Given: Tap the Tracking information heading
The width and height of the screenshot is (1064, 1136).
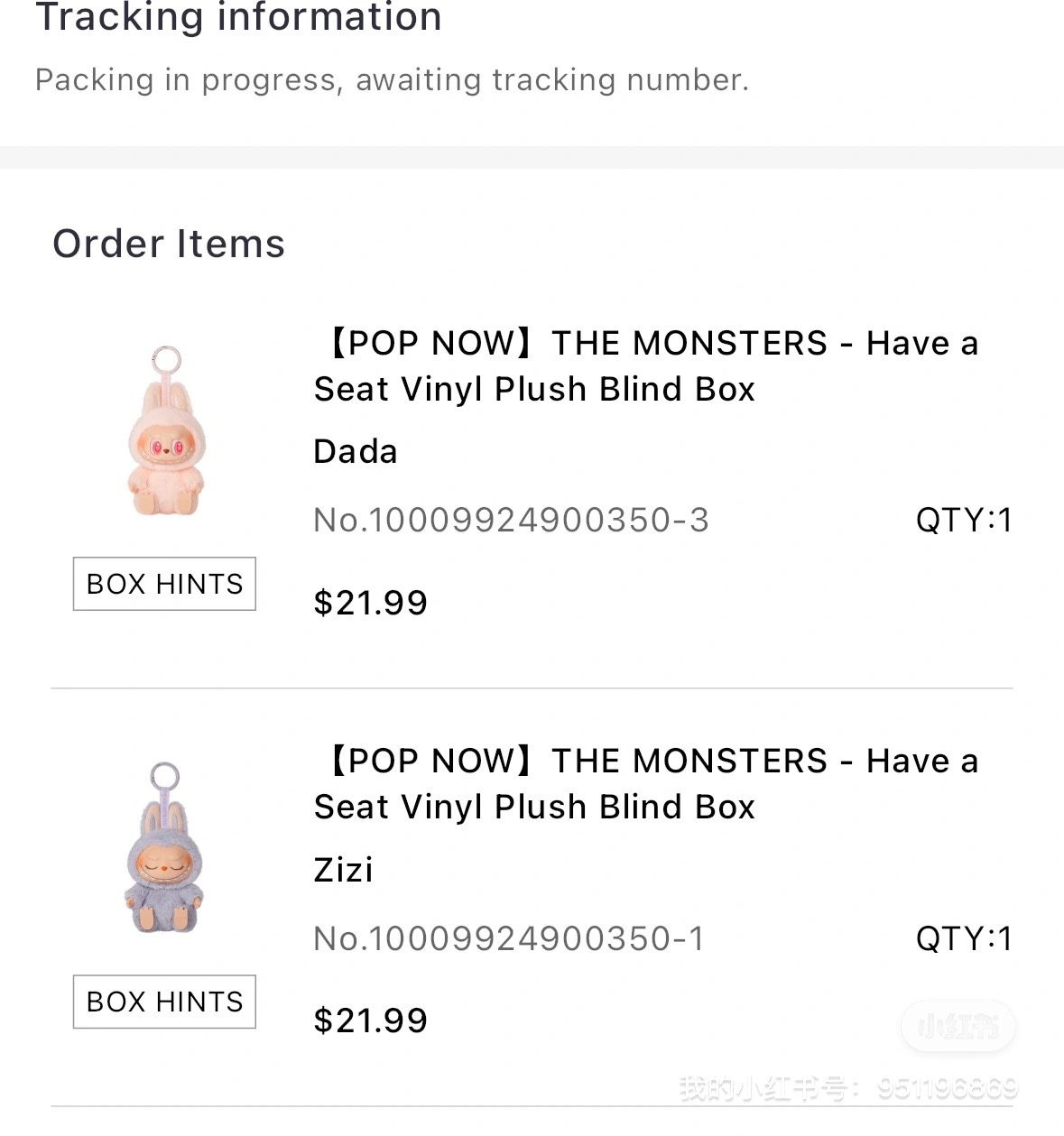Looking at the screenshot, I should click(238, 17).
